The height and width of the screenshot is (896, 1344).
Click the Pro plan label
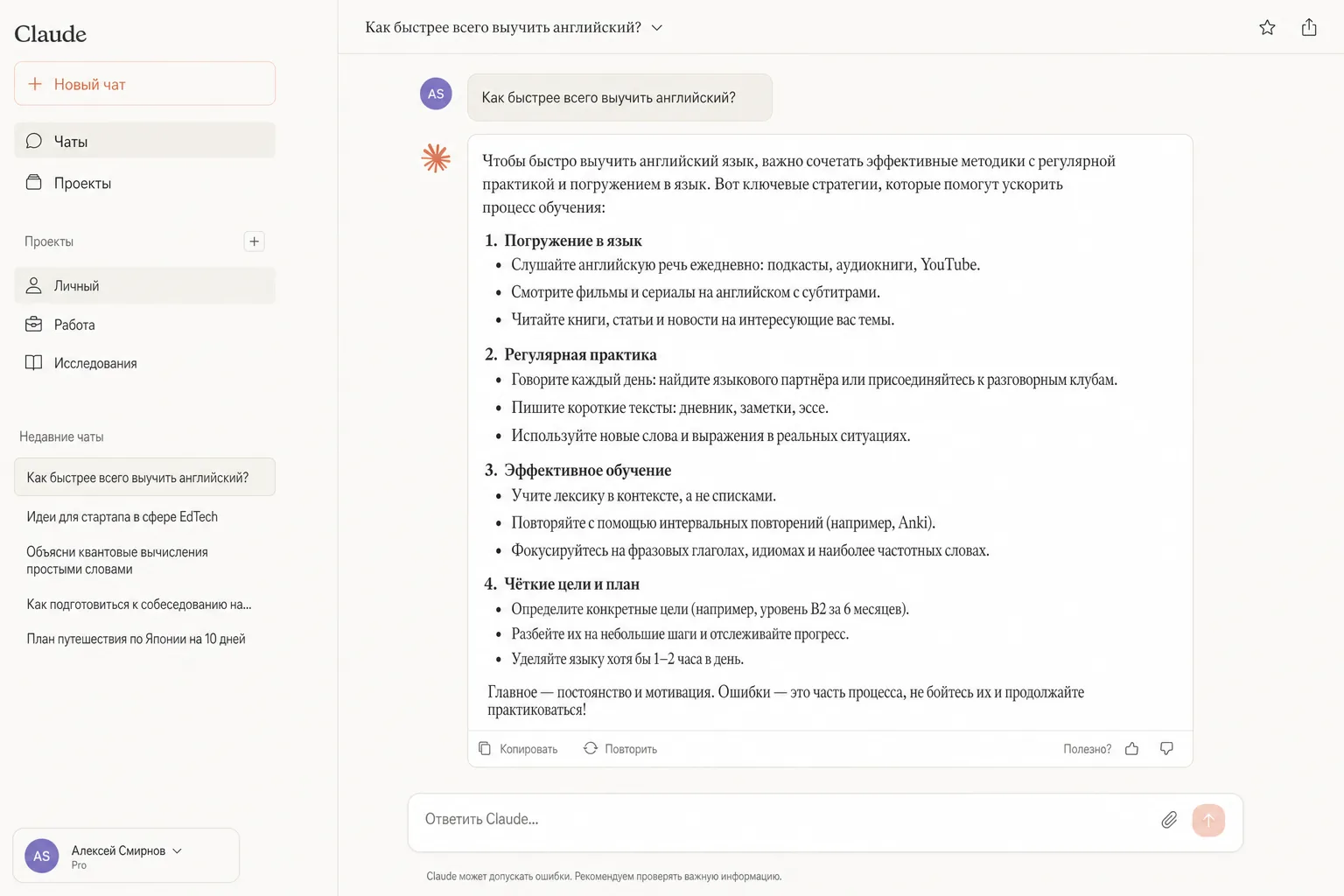coord(79,865)
